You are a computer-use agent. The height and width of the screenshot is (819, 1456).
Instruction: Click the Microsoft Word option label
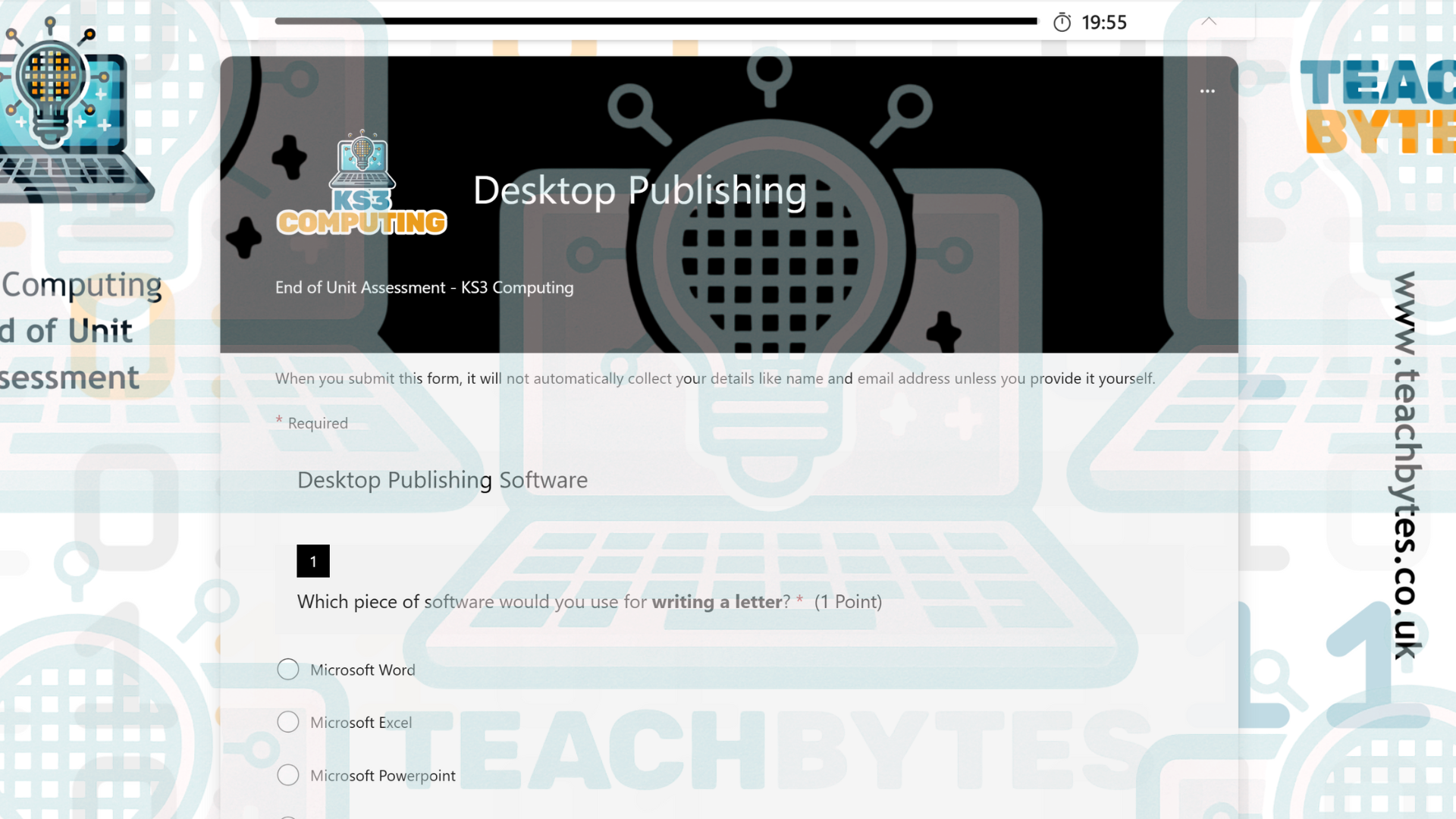point(362,670)
